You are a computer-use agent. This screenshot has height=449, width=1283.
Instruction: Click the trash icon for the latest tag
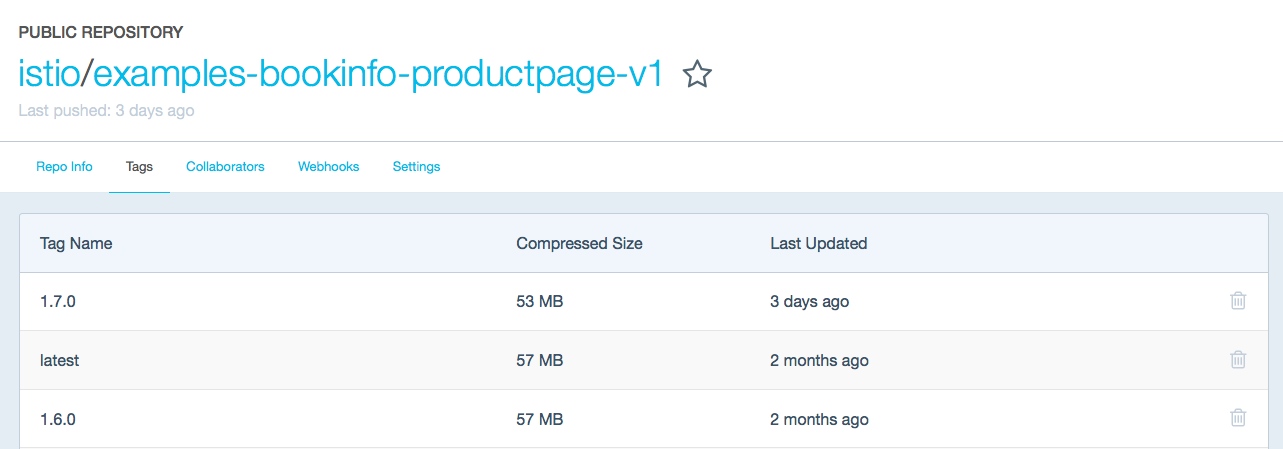coord(1238,360)
